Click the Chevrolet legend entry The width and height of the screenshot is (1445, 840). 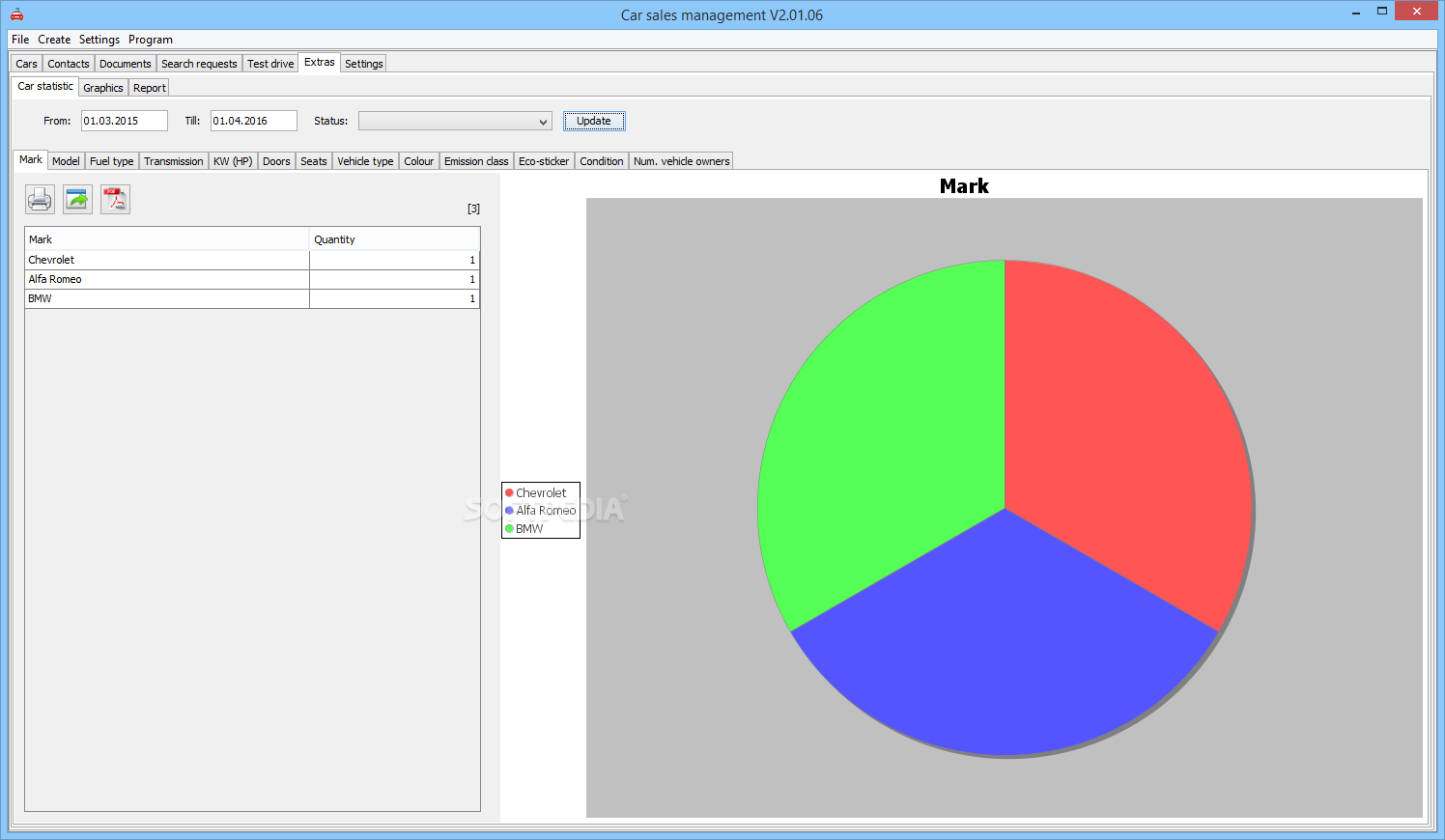(x=536, y=492)
